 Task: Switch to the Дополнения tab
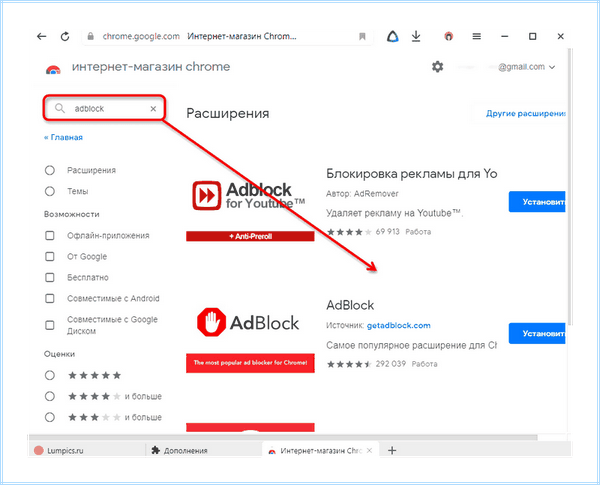click(x=204, y=451)
